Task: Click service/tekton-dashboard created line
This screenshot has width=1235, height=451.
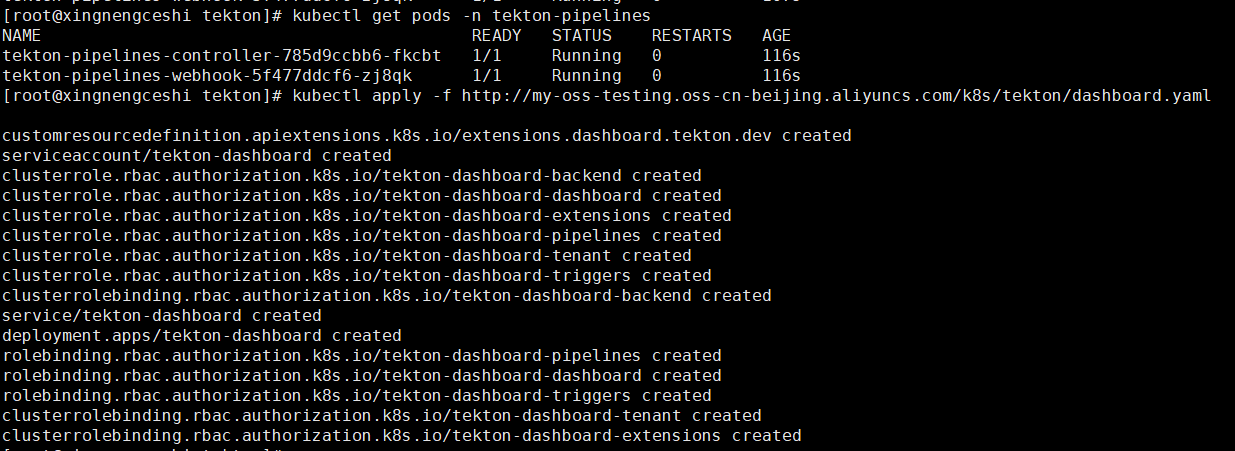Action: (162, 316)
